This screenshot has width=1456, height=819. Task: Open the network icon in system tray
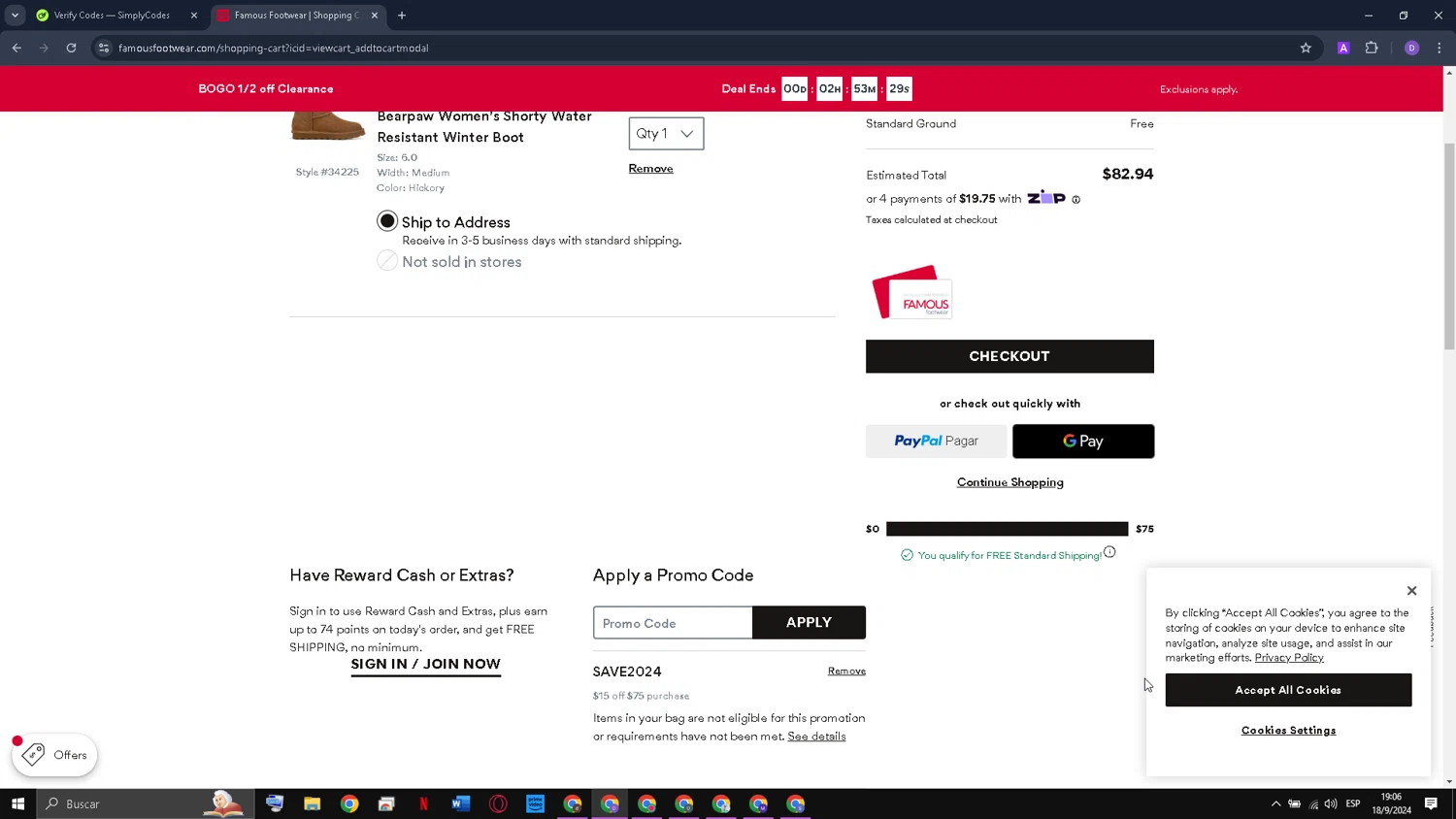click(x=1313, y=803)
